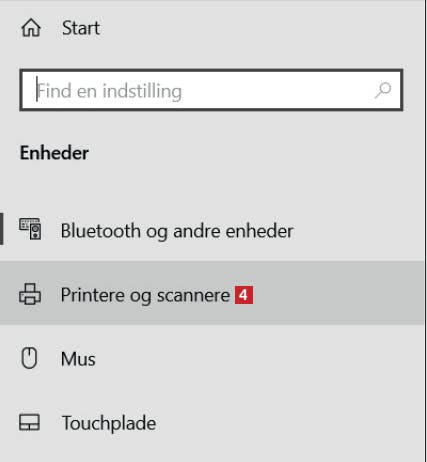Image resolution: width=427 pixels, height=462 pixels.
Task: Click the red 4 badge
Action: tap(244, 295)
